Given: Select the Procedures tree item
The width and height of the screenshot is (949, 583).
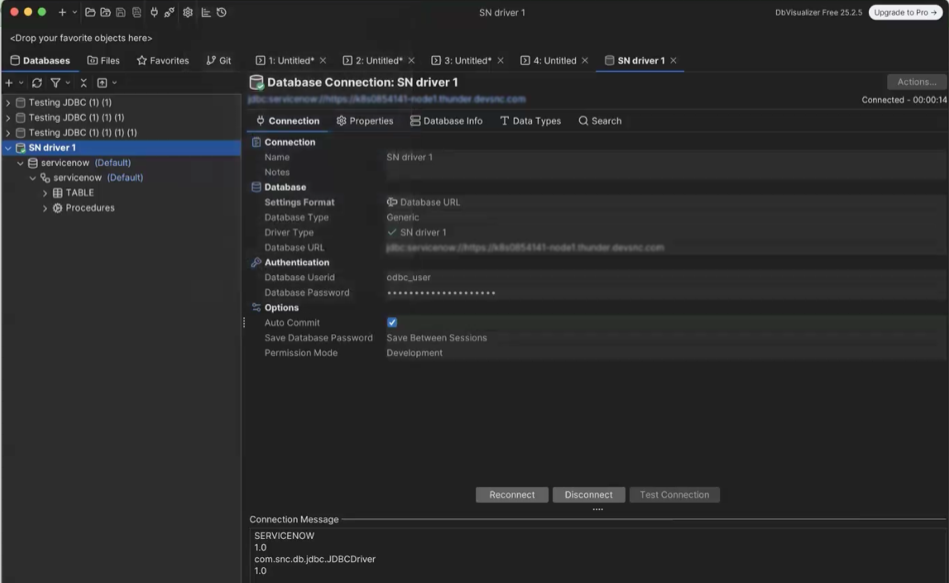Looking at the screenshot, I should [90, 208].
